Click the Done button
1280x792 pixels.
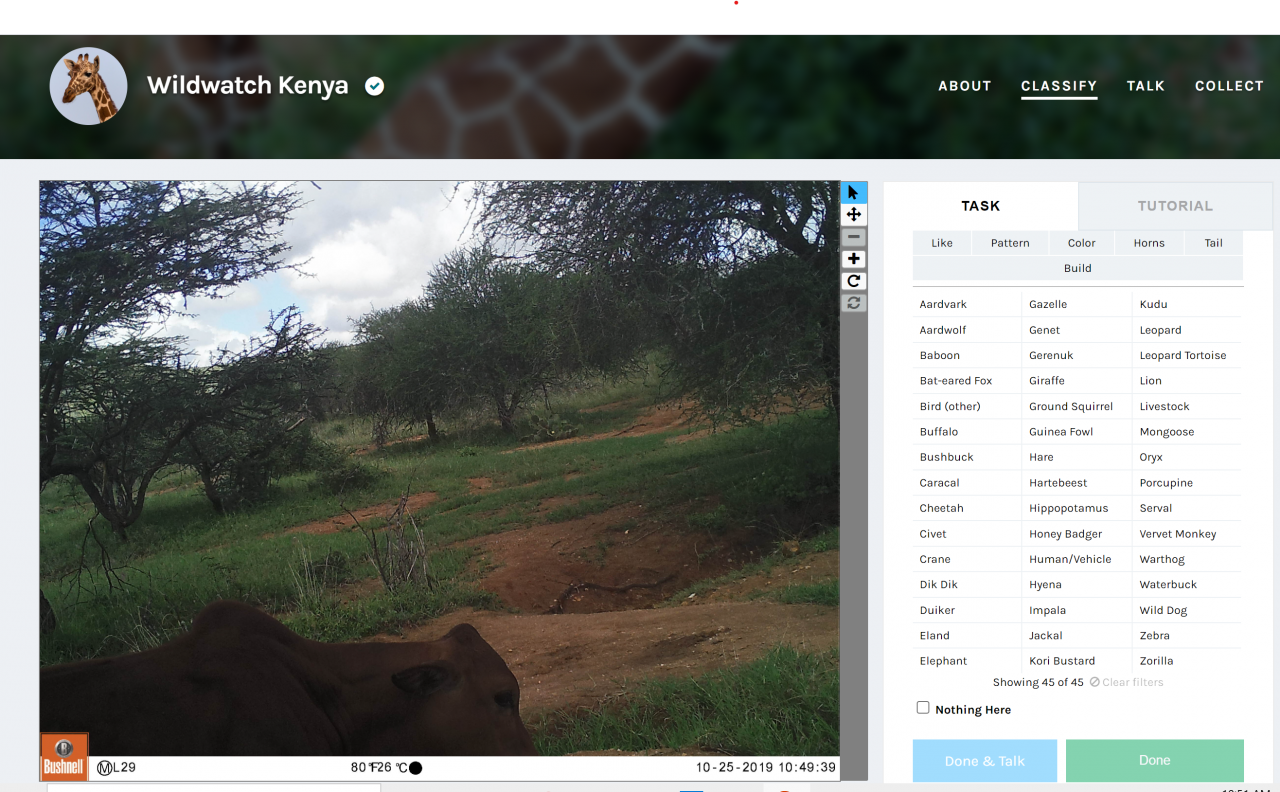1155,760
